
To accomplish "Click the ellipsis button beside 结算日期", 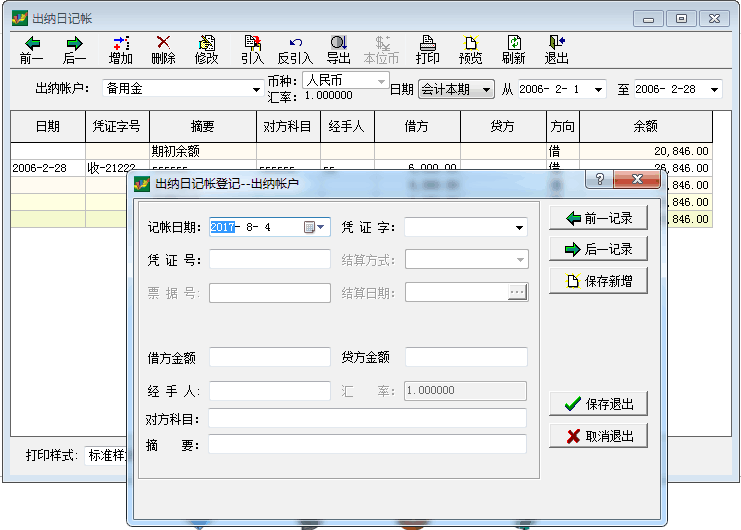I will pyautogui.click(x=517, y=292).
